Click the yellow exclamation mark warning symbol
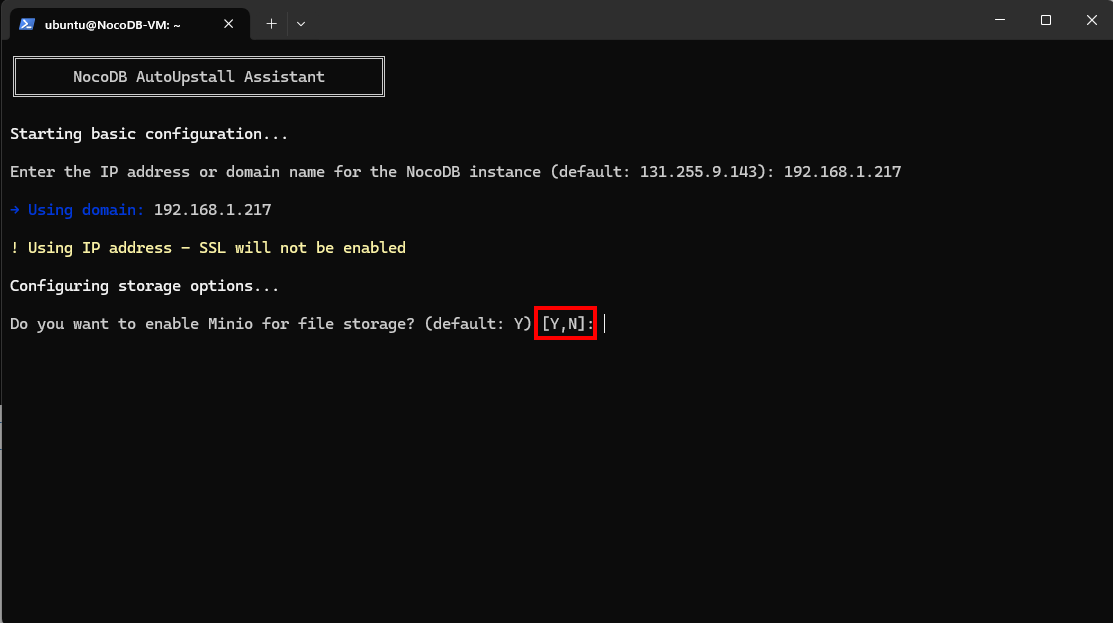The height and width of the screenshot is (623, 1113). click(x=14, y=248)
